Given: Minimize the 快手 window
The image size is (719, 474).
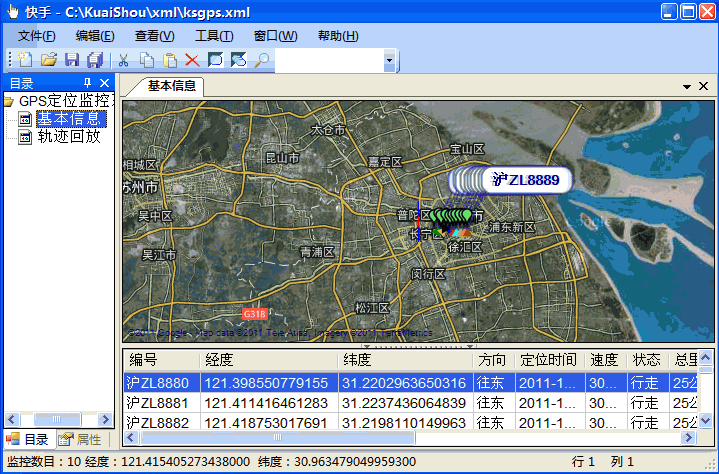Looking at the screenshot, I should (669, 11).
